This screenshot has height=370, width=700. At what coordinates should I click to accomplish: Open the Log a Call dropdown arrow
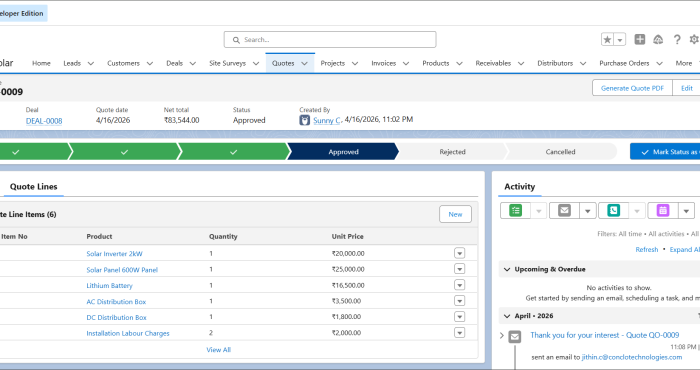click(637, 211)
